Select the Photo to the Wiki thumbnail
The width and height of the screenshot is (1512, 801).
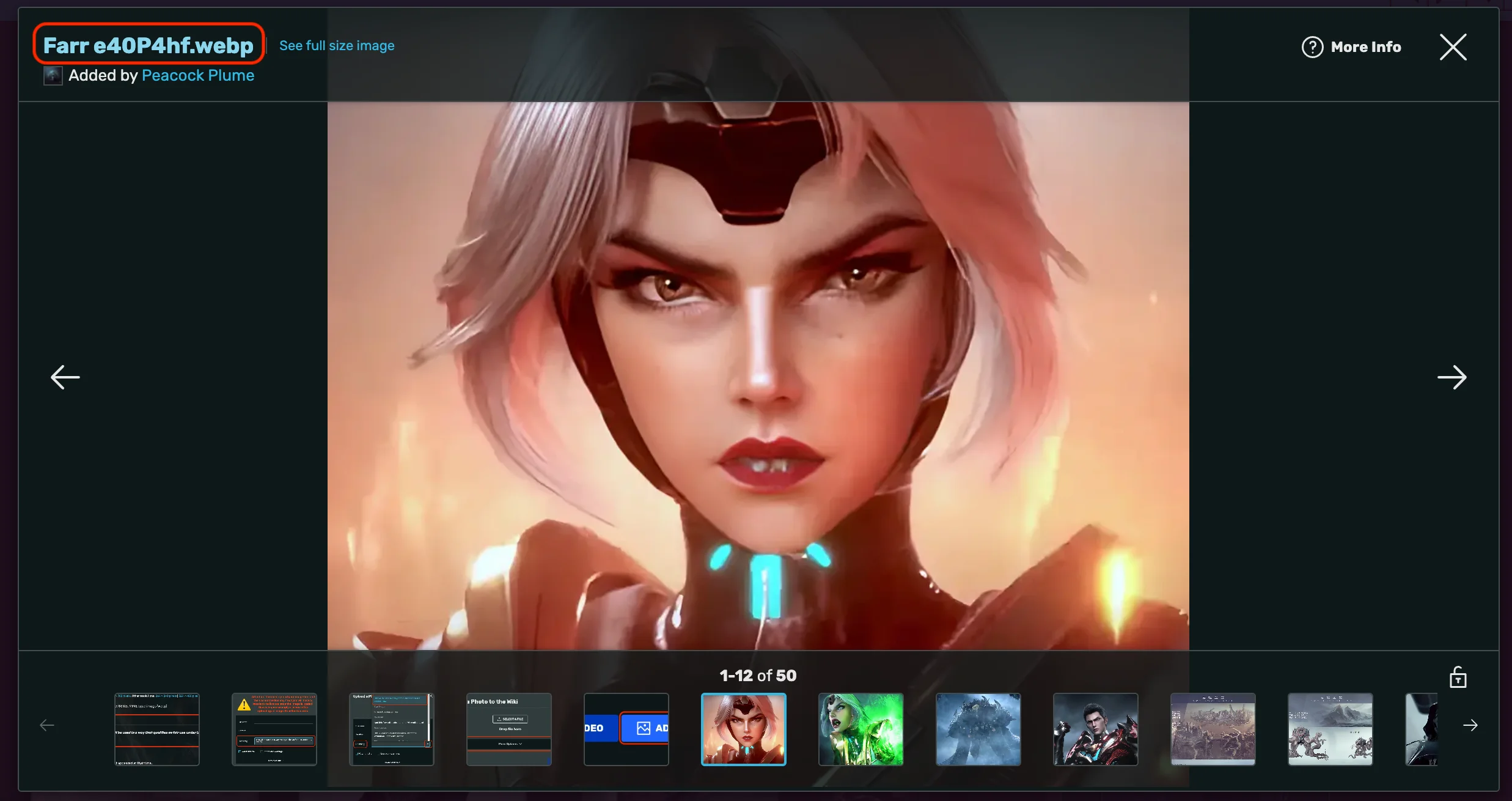coord(508,729)
